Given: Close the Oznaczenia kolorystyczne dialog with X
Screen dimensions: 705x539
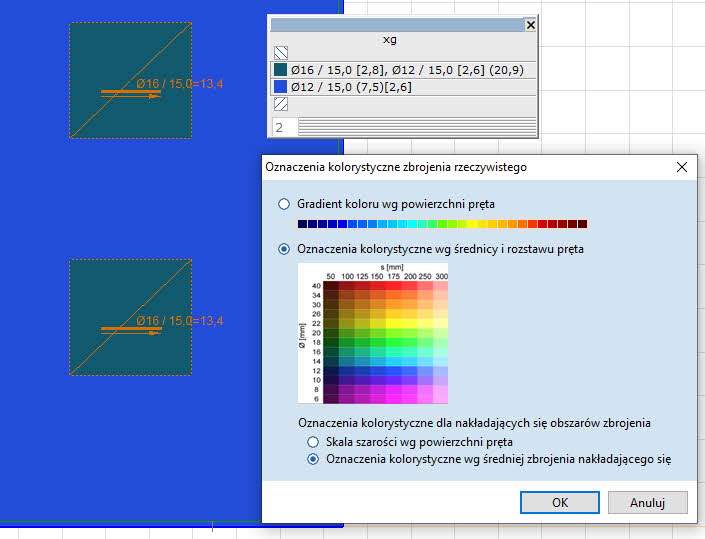Looking at the screenshot, I should click(681, 168).
